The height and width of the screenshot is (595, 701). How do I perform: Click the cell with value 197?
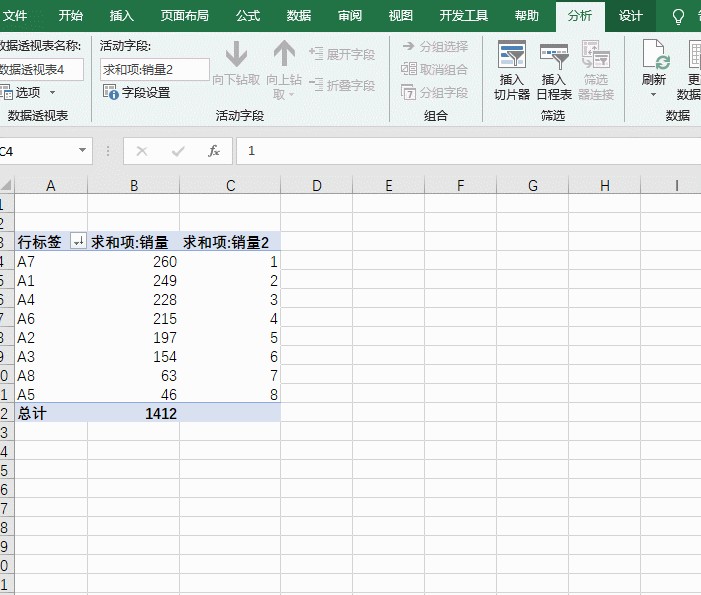pos(134,337)
